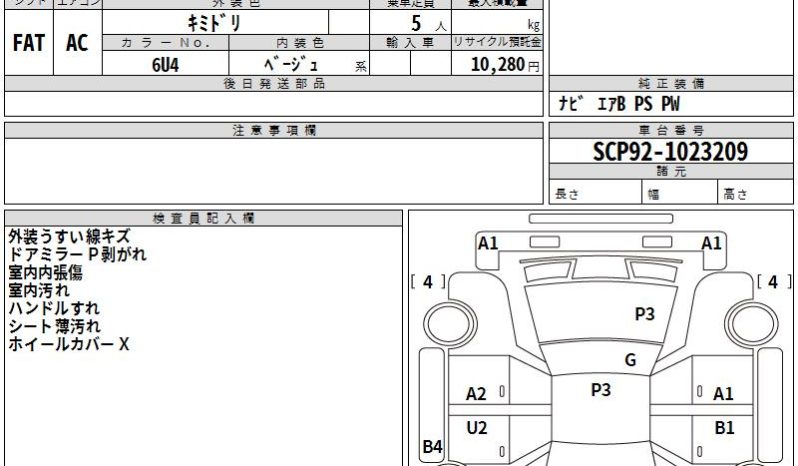Select the 外装うすい線キズ note line
The height and width of the screenshot is (466, 798).
(x=68, y=237)
